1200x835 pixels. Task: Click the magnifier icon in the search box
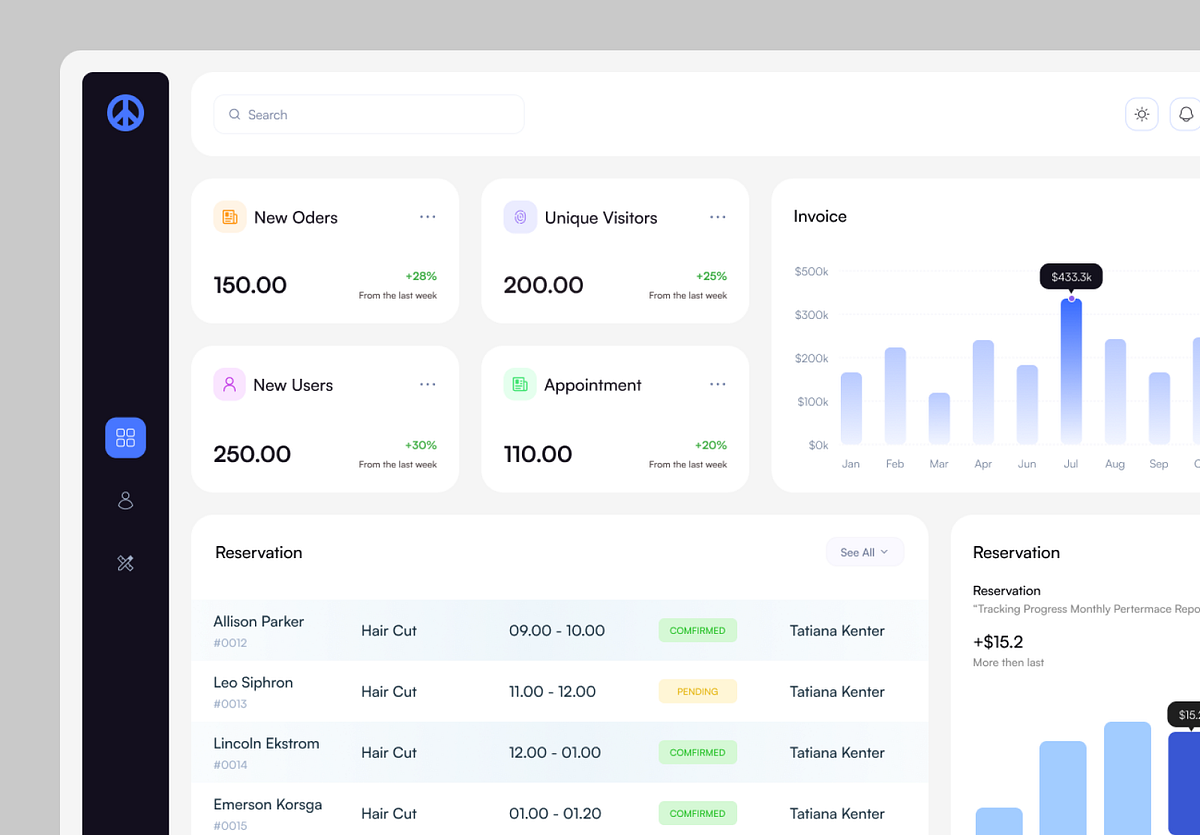(x=235, y=115)
